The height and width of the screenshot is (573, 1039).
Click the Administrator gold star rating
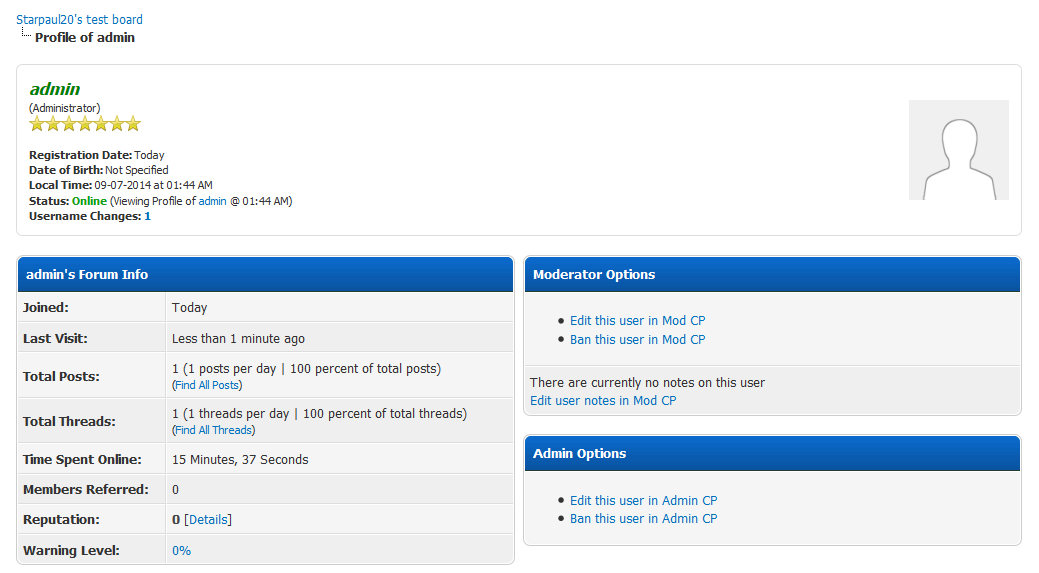coord(85,124)
